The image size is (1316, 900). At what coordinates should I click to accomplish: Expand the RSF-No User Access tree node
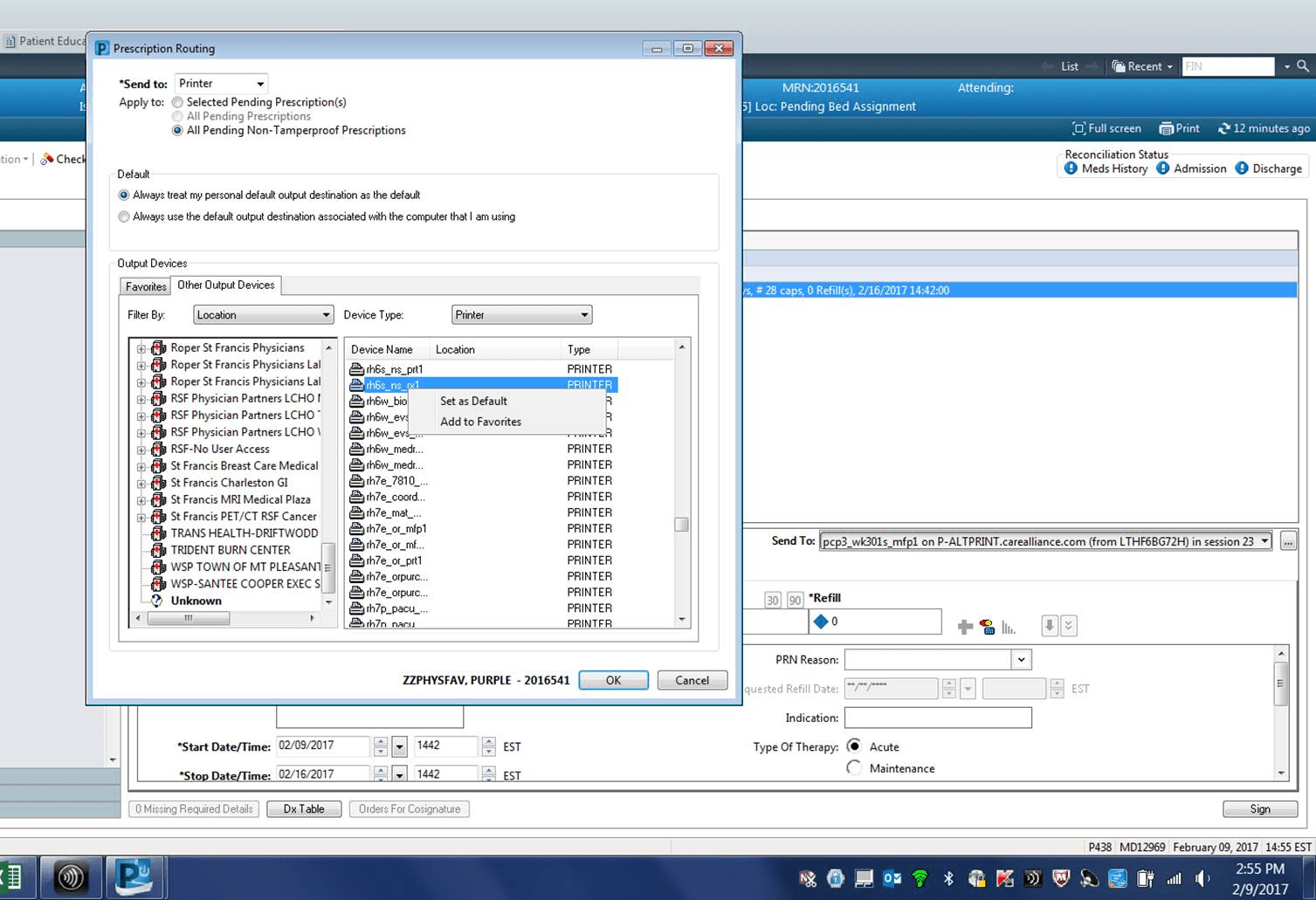[x=141, y=450]
